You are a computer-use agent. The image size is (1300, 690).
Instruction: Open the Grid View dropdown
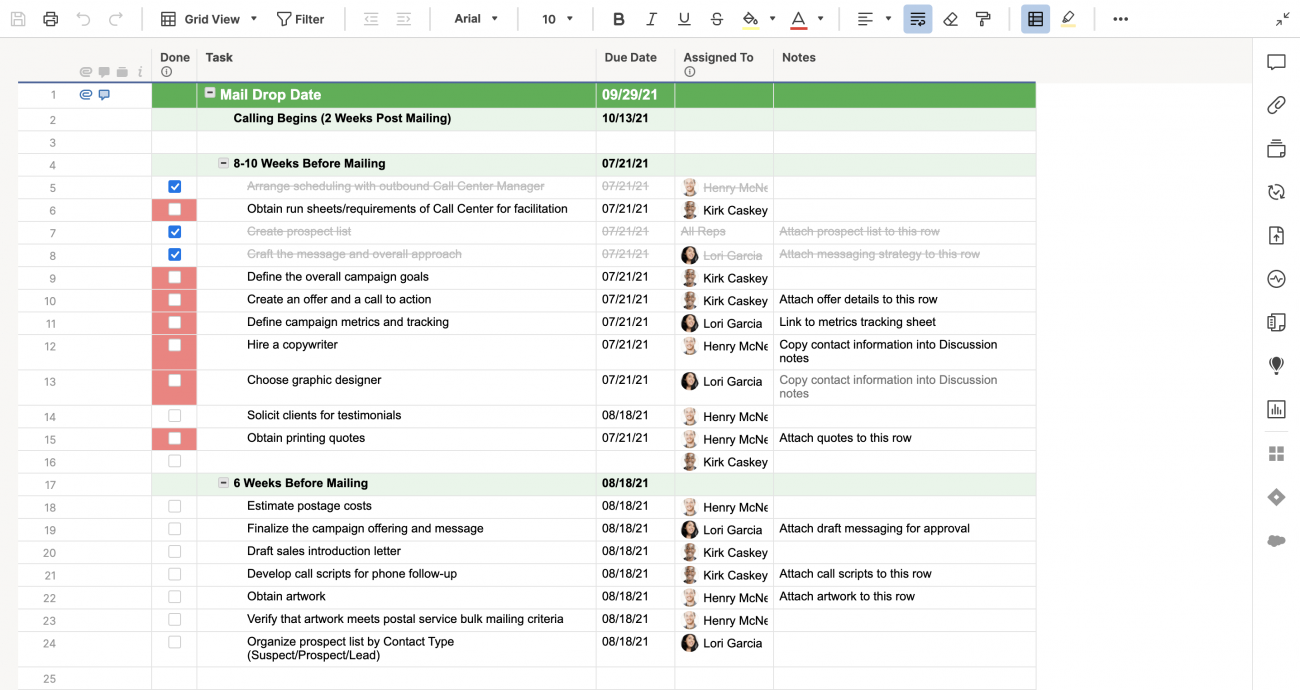210,19
